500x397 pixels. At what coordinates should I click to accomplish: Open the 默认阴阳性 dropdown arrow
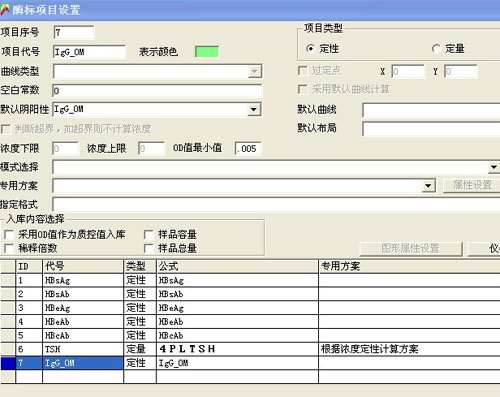coord(254,109)
